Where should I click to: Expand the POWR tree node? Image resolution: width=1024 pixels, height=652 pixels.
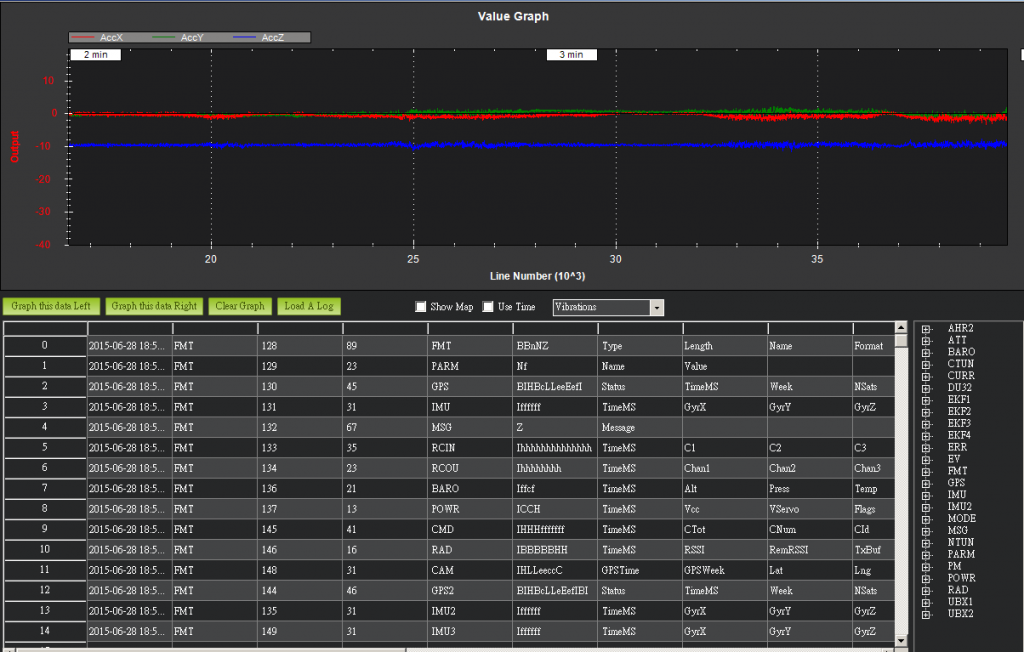(x=926, y=578)
